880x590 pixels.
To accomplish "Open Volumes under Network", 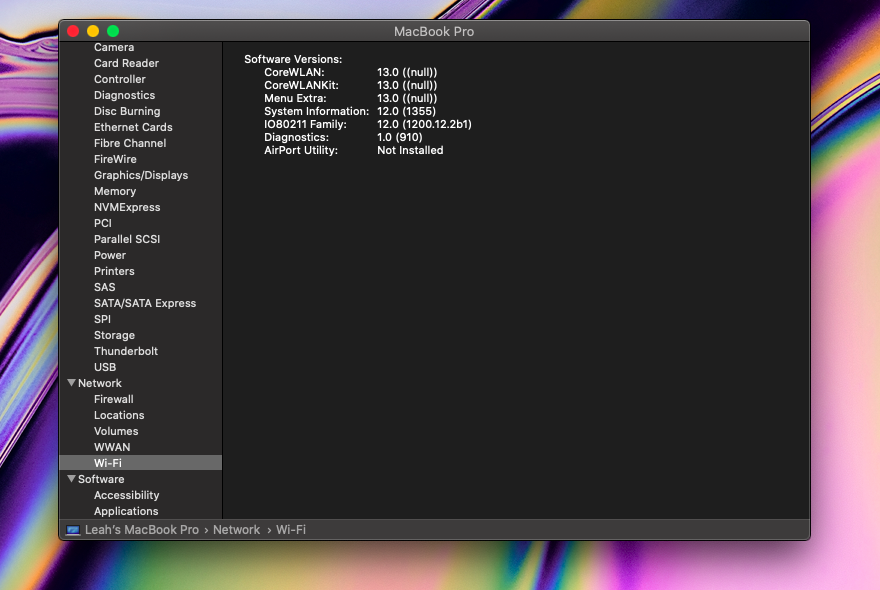I will (116, 431).
